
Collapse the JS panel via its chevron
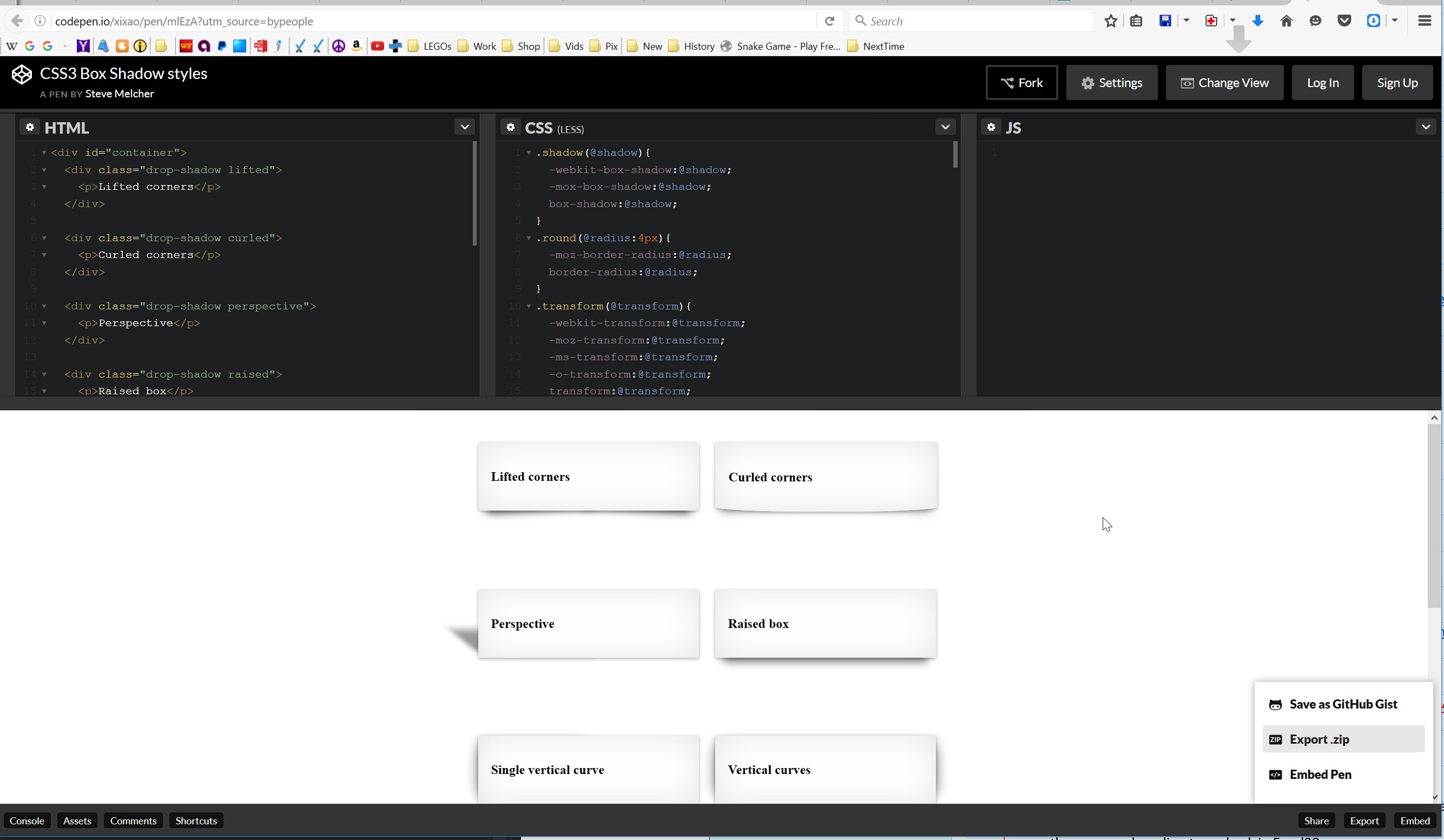point(1426,127)
